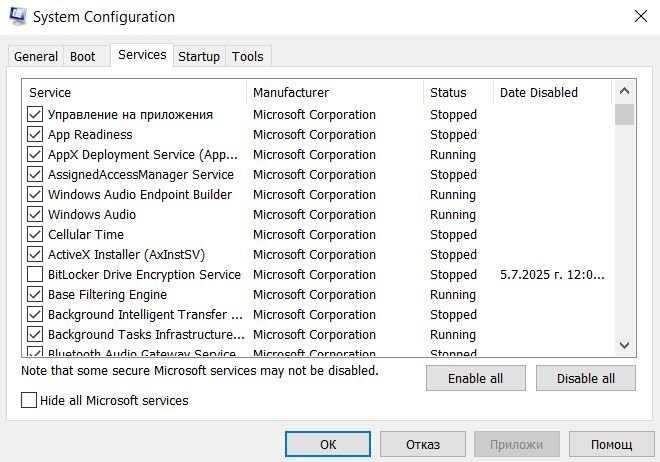Click Stopped status of Cellular Time
Screen dimensions: 660x462
[453, 235]
